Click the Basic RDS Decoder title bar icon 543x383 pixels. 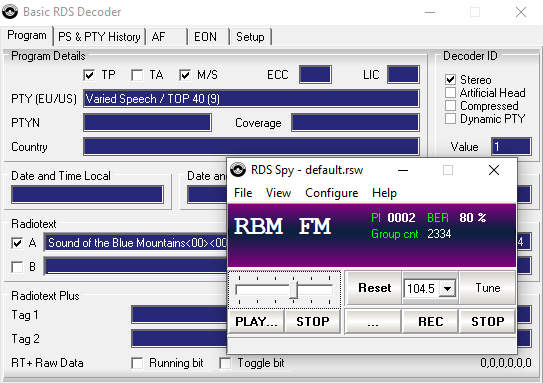(10, 12)
